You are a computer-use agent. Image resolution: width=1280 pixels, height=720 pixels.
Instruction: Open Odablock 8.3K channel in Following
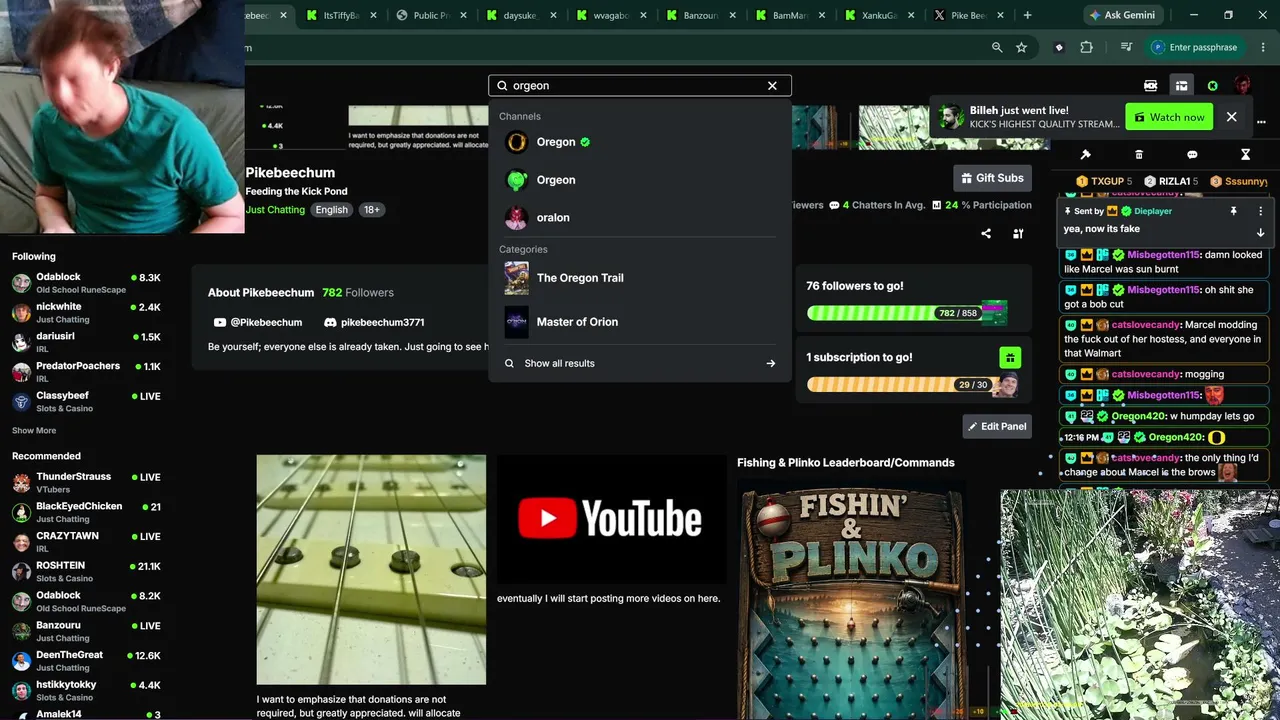coord(86,283)
